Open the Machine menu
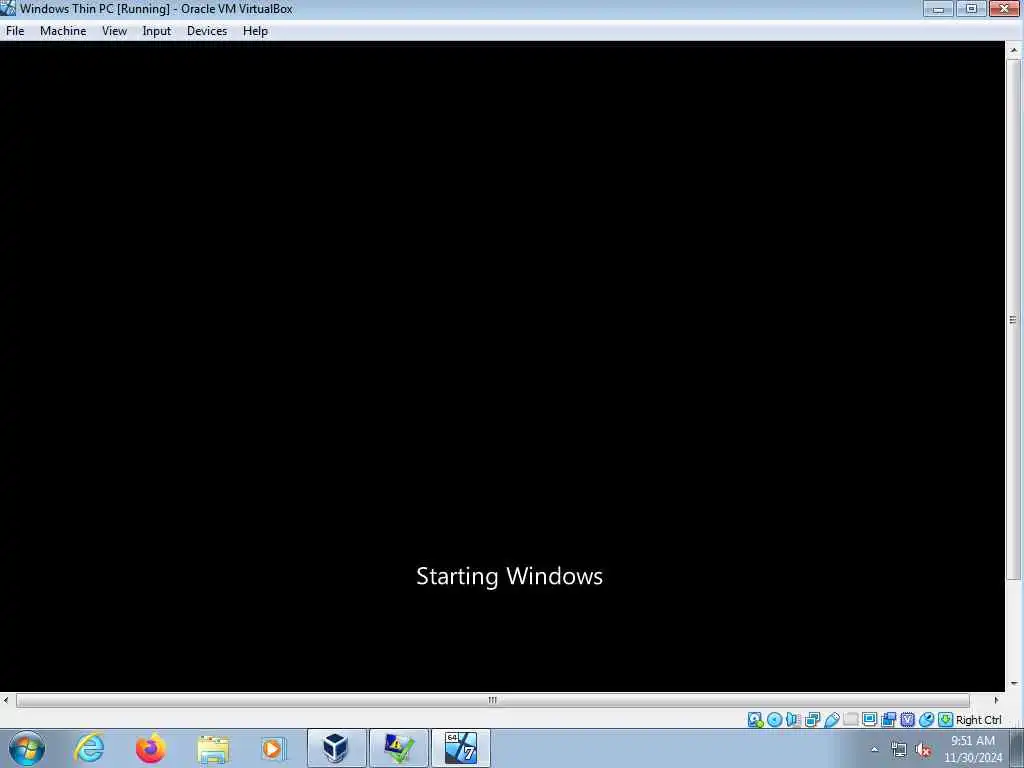1024x768 pixels. coord(63,31)
